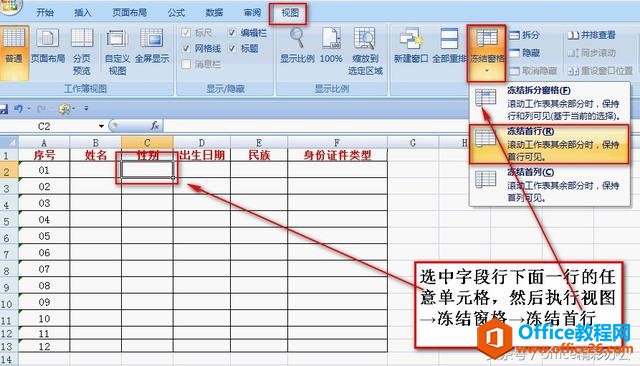This screenshot has width=640, height=366.
Task: Click cell containing 06
Action: click(x=44, y=253)
